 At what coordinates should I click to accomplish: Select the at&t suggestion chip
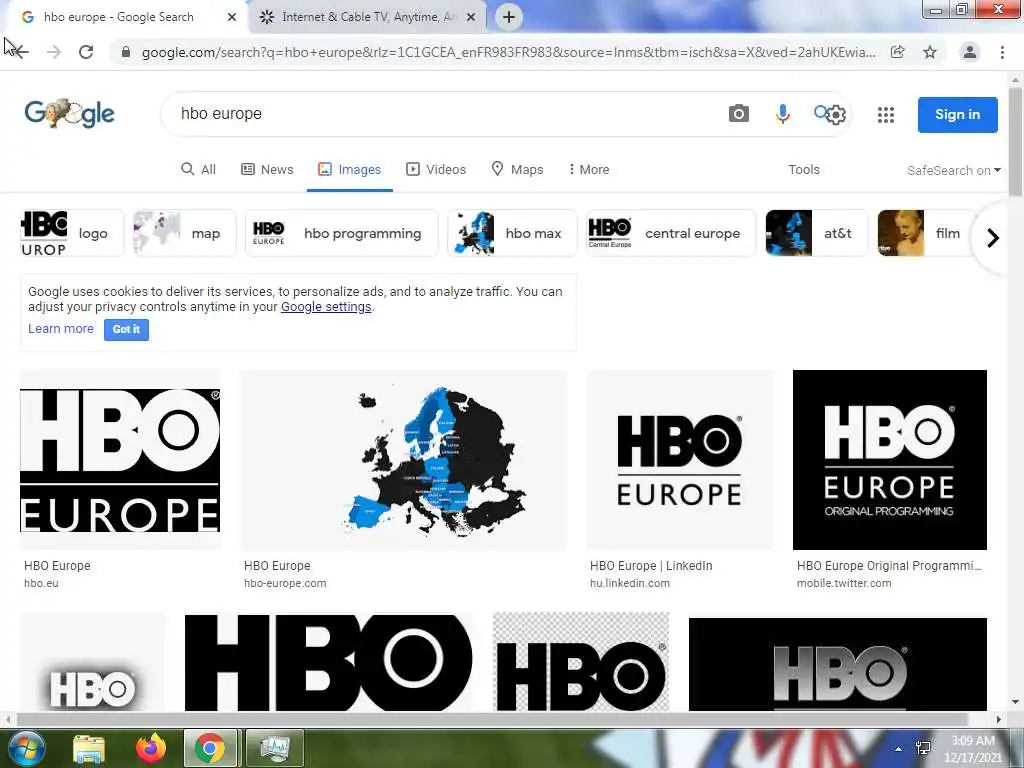(816, 233)
